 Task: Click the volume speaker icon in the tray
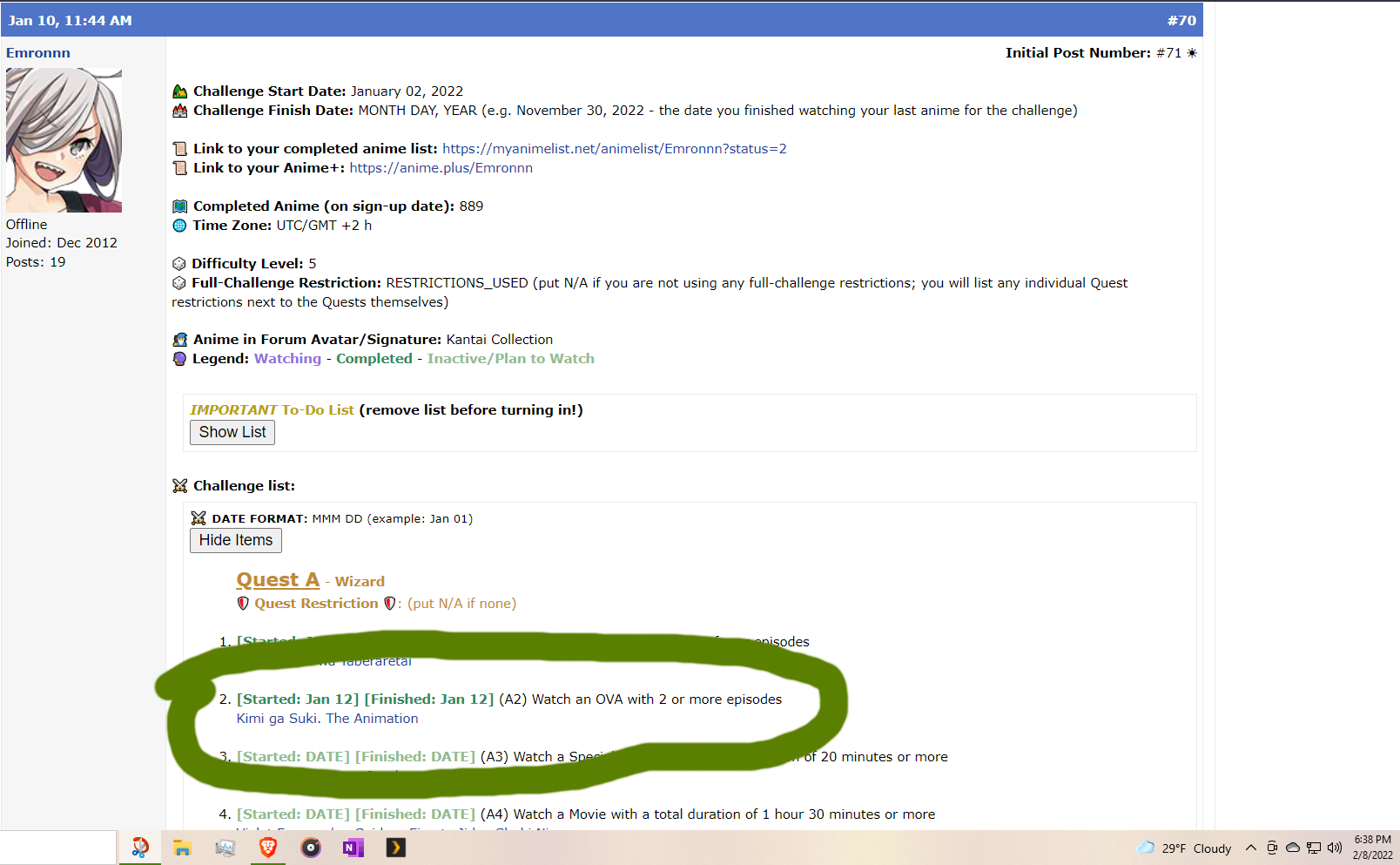1334,848
